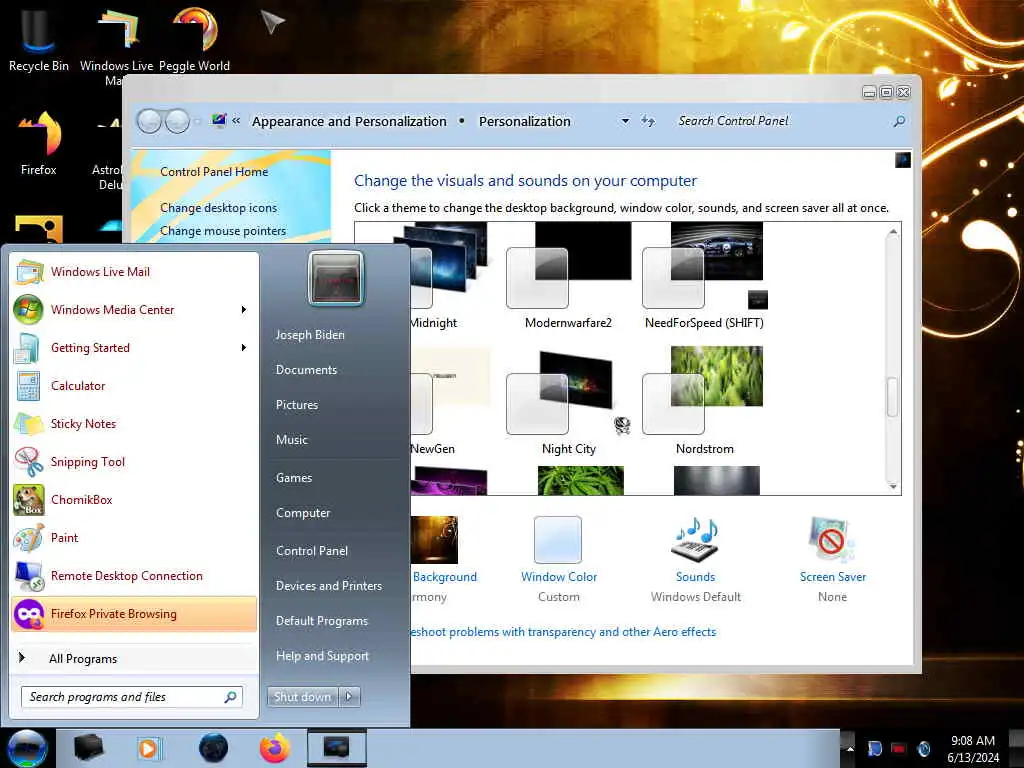The width and height of the screenshot is (1024, 768).
Task: Click the address bar double chevron
Action: [x=236, y=121]
